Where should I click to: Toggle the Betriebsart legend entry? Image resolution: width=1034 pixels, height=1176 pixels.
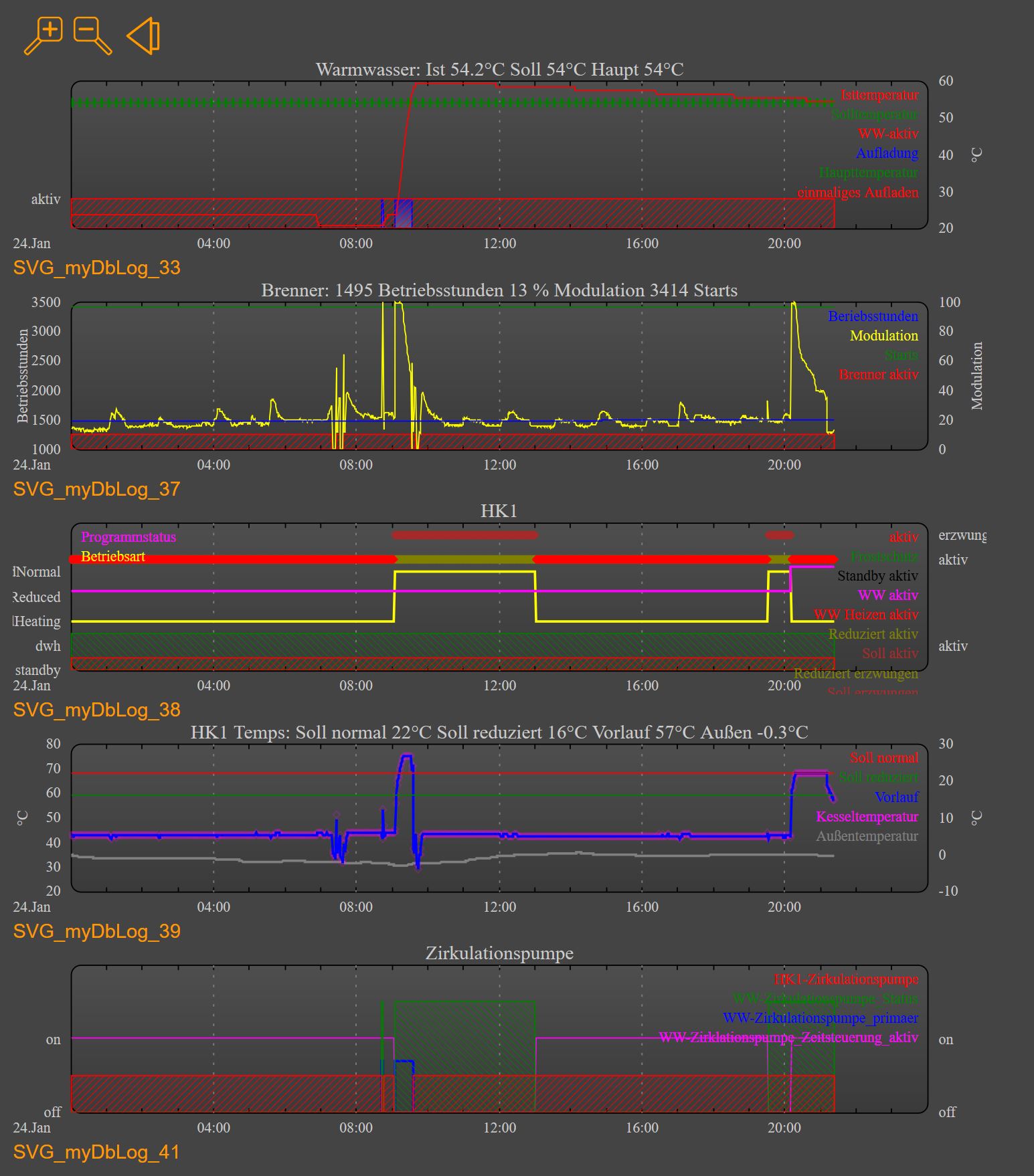pos(113,557)
